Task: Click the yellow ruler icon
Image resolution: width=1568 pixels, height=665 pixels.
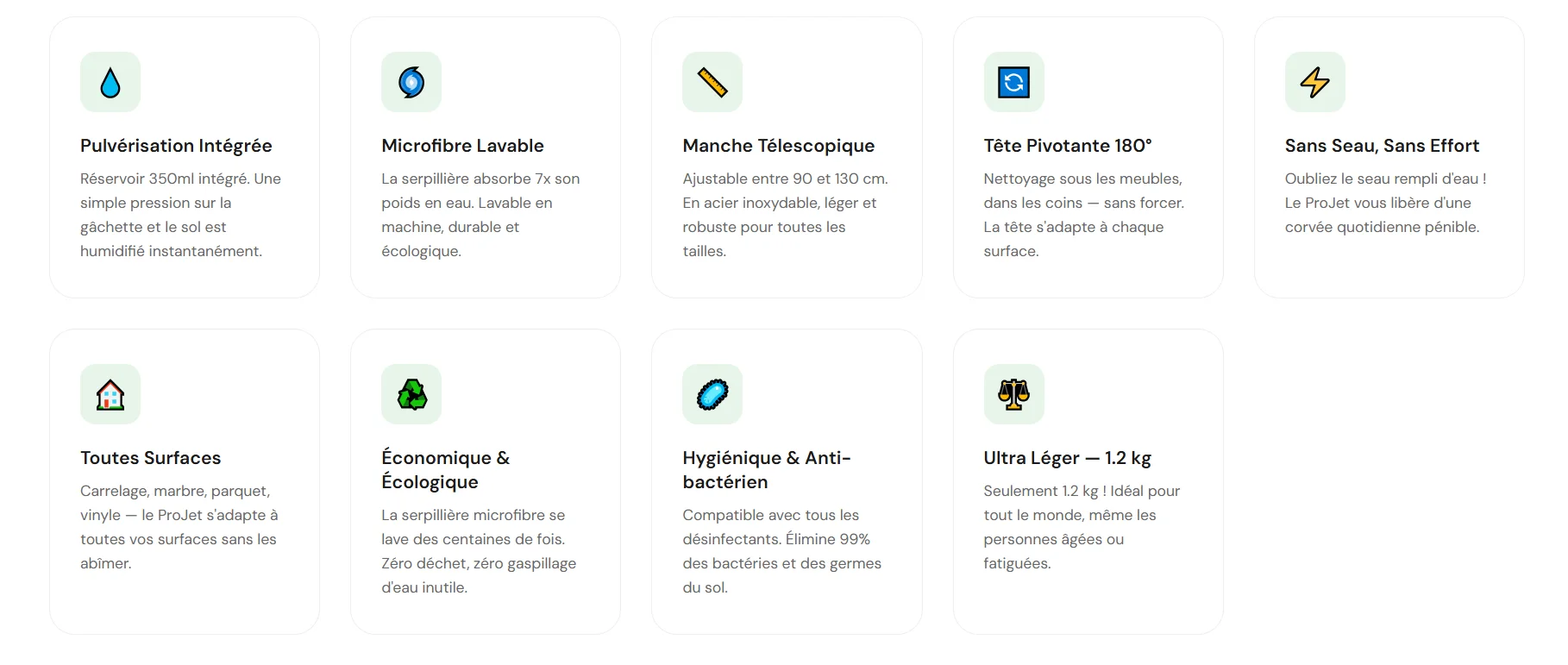Action: (x=712, y=83)
